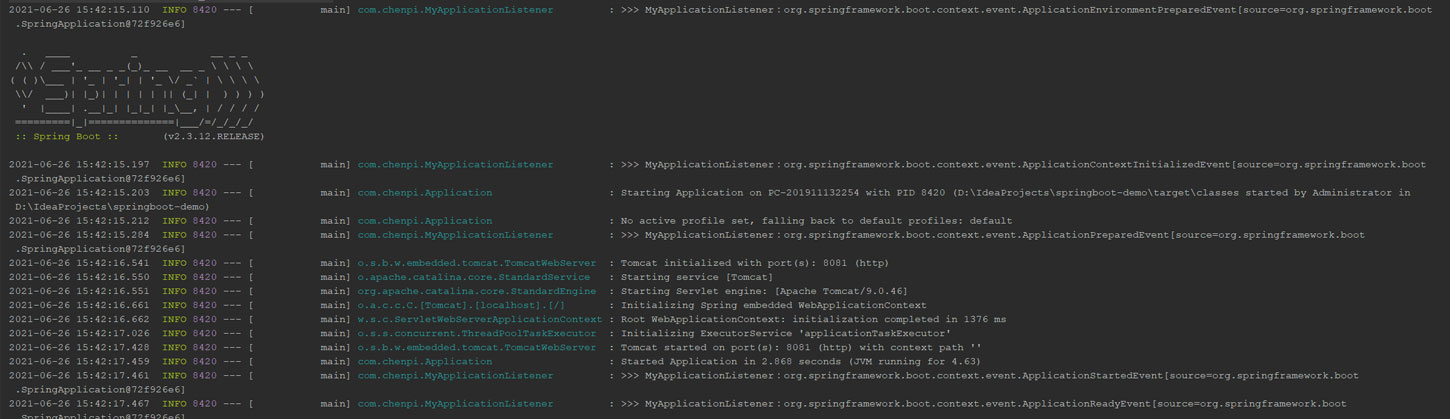Click the version text (v2.3.12.RELEASE)
Viewport: 1450px width, 419px height.
[x=214, y=136]
